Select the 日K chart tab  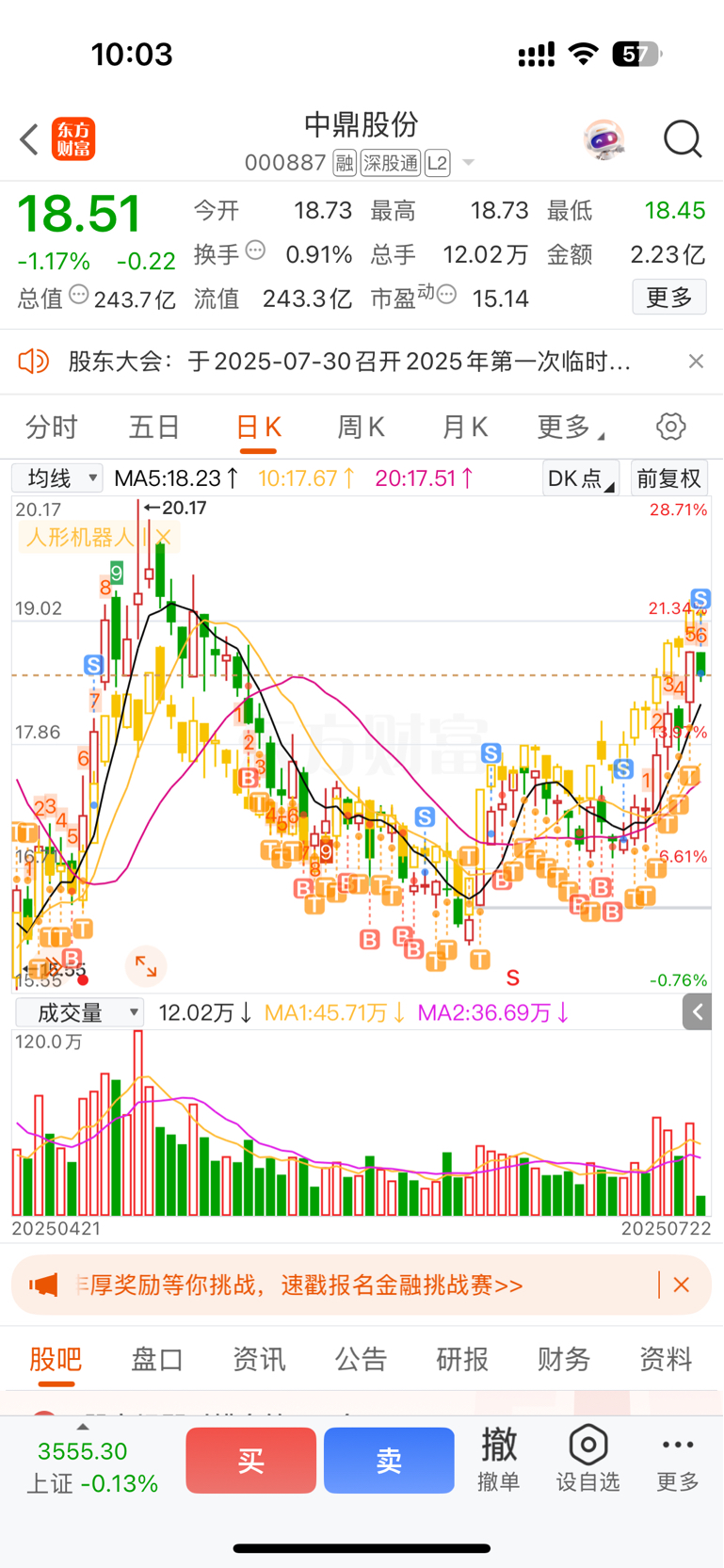259,428
